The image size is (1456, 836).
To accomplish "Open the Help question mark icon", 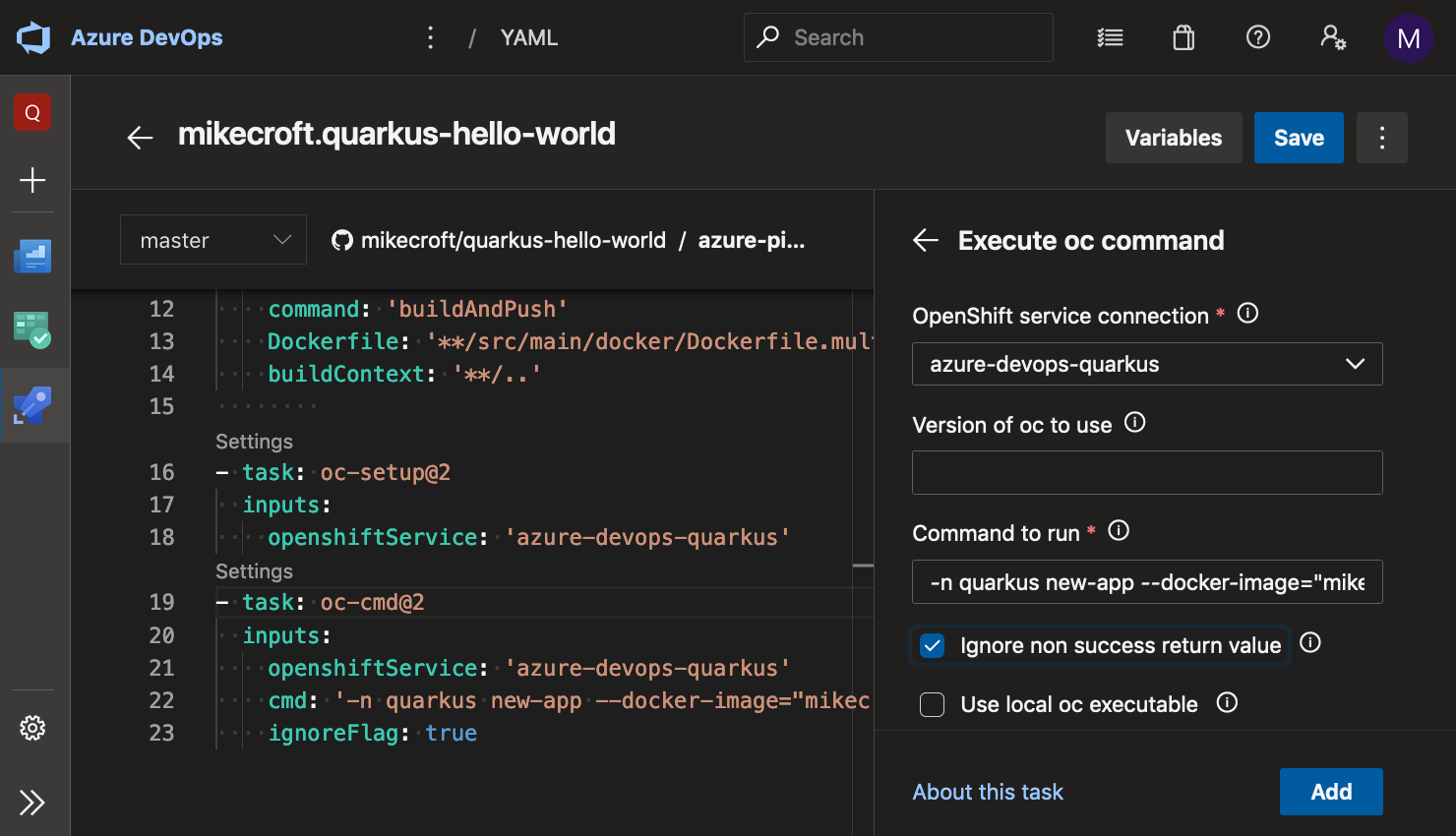I will click(1257, 37).
